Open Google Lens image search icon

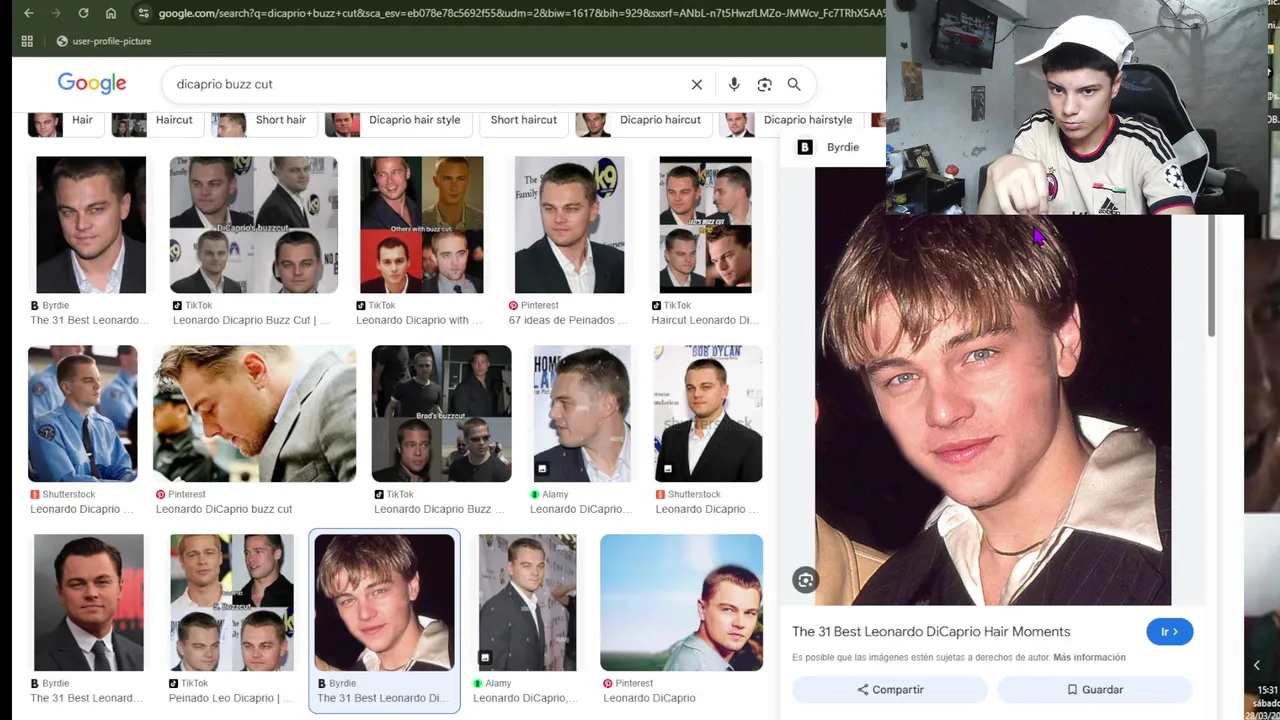click(x=764, y=85)
